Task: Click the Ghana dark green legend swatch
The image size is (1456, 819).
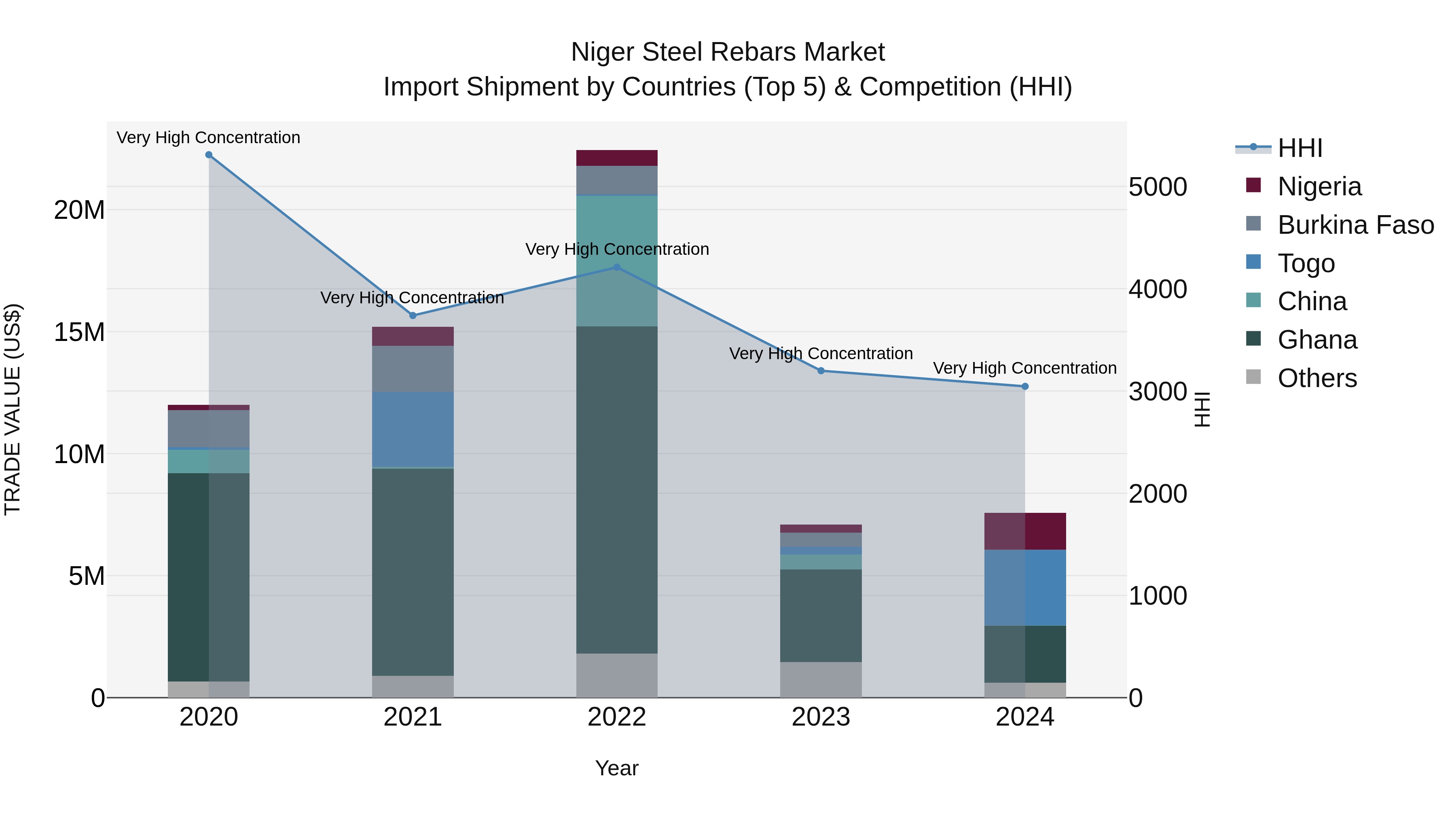Action: tap(1253, 338)
